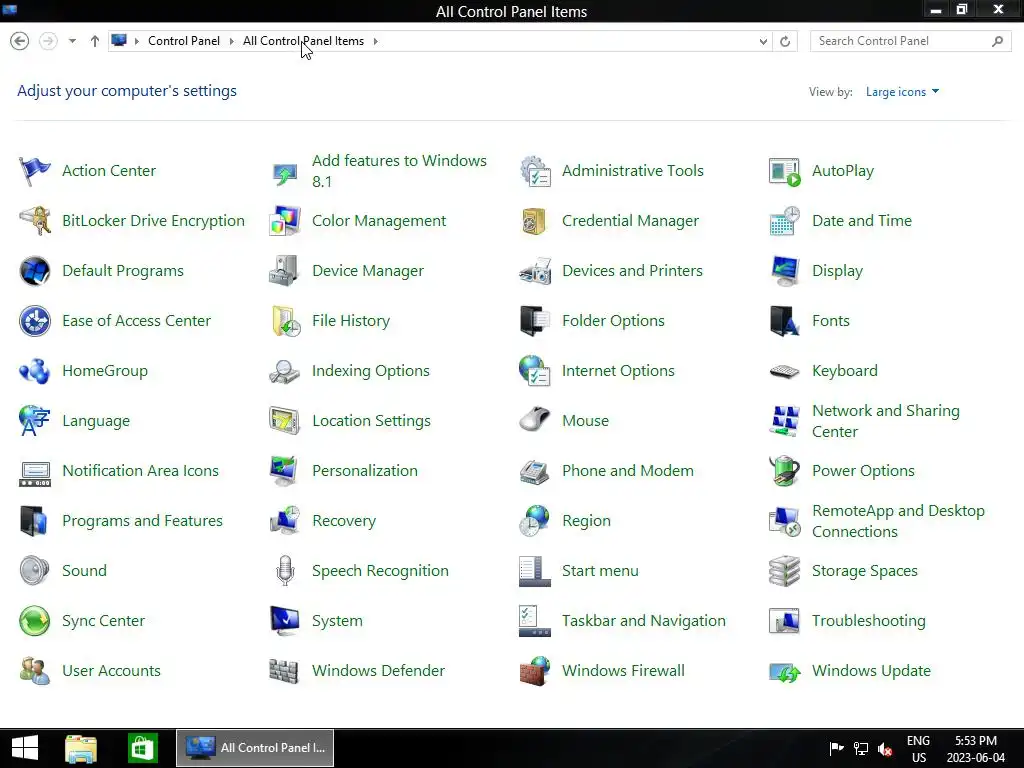The width and height of the screenshot is (1024, 768).
Task: Open the Store app from the taskbar
Action: [x=142, y=748]
